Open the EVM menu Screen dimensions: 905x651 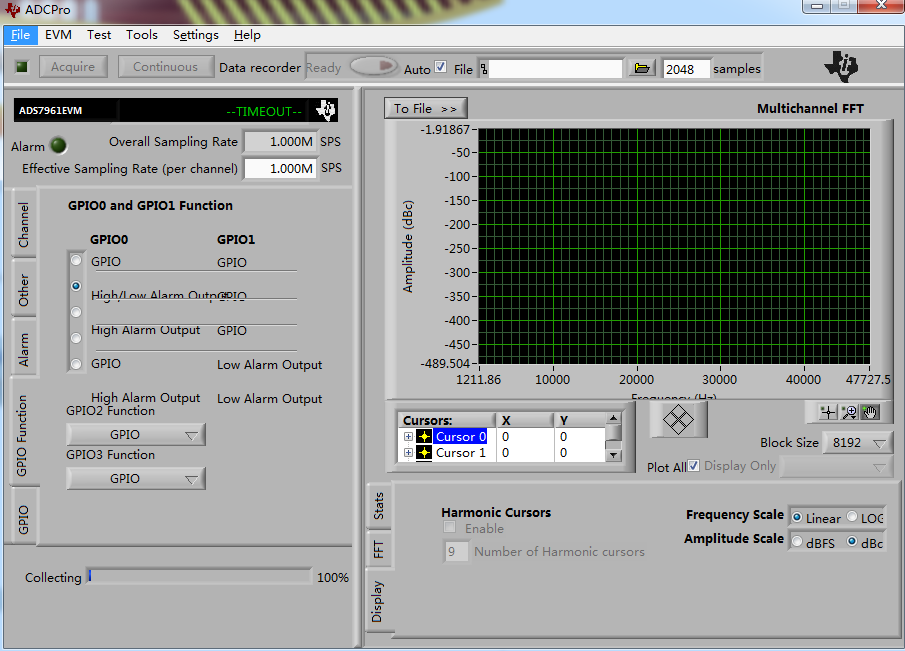pos(58,35)
